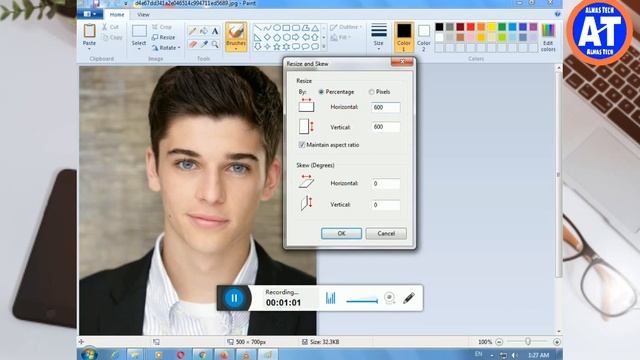
Task: Click Cancel in Resize and Skew
Action: (386, 233)
